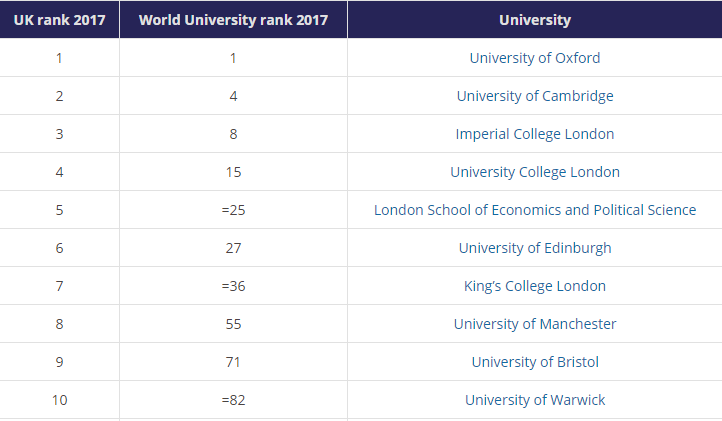Open London School of Economics link
The height and width of the screenshot is (421, 722).
tap(535, 210)
